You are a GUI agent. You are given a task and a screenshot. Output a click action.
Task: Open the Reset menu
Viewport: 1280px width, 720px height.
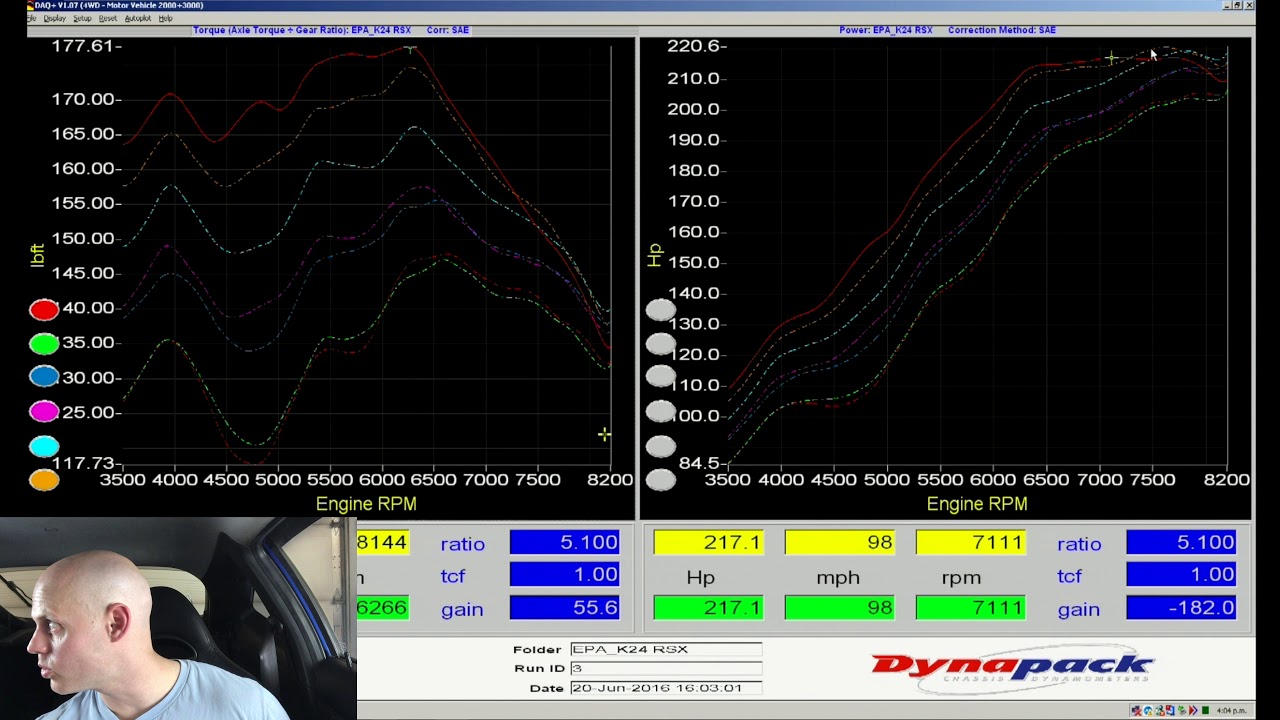[107, 18]
